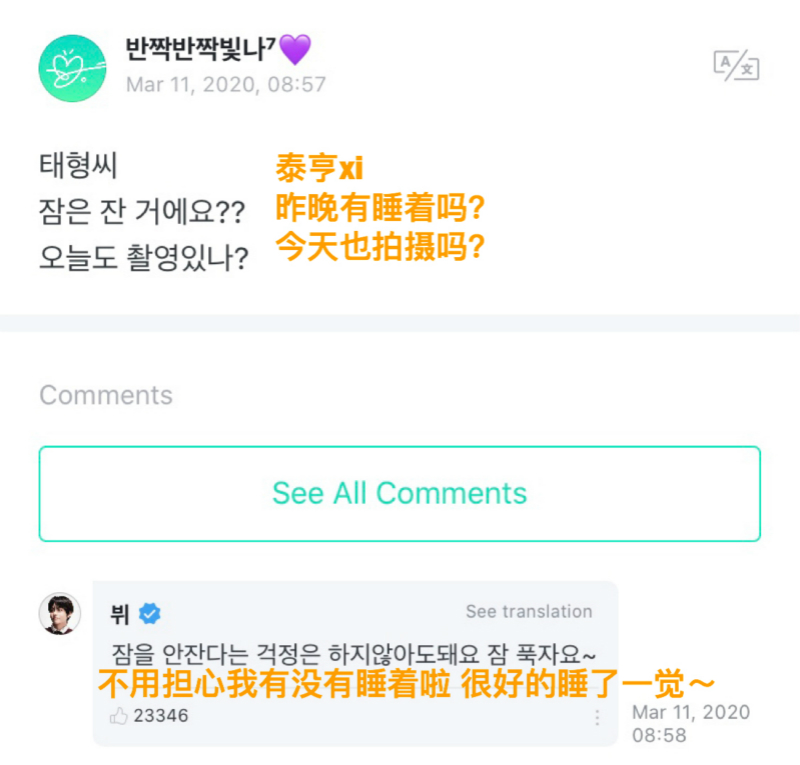Click the blue verified badge beside 뷔
The image size is (800, 765).
tap(150, 613)
